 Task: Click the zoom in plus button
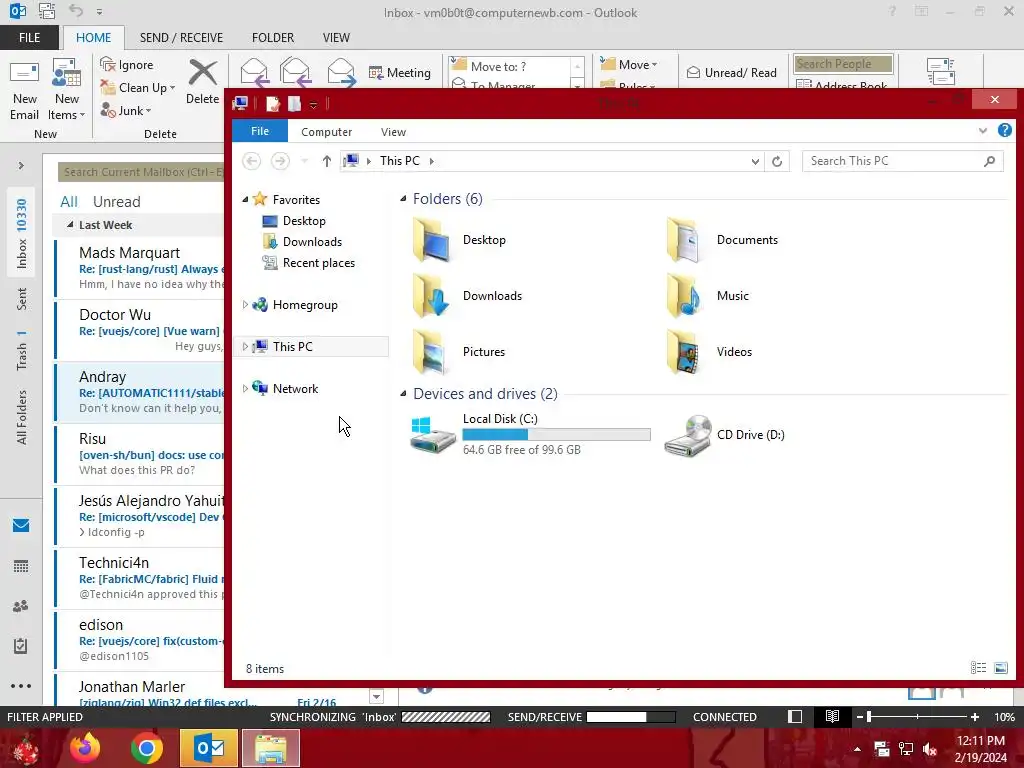(x=974, y=717)
